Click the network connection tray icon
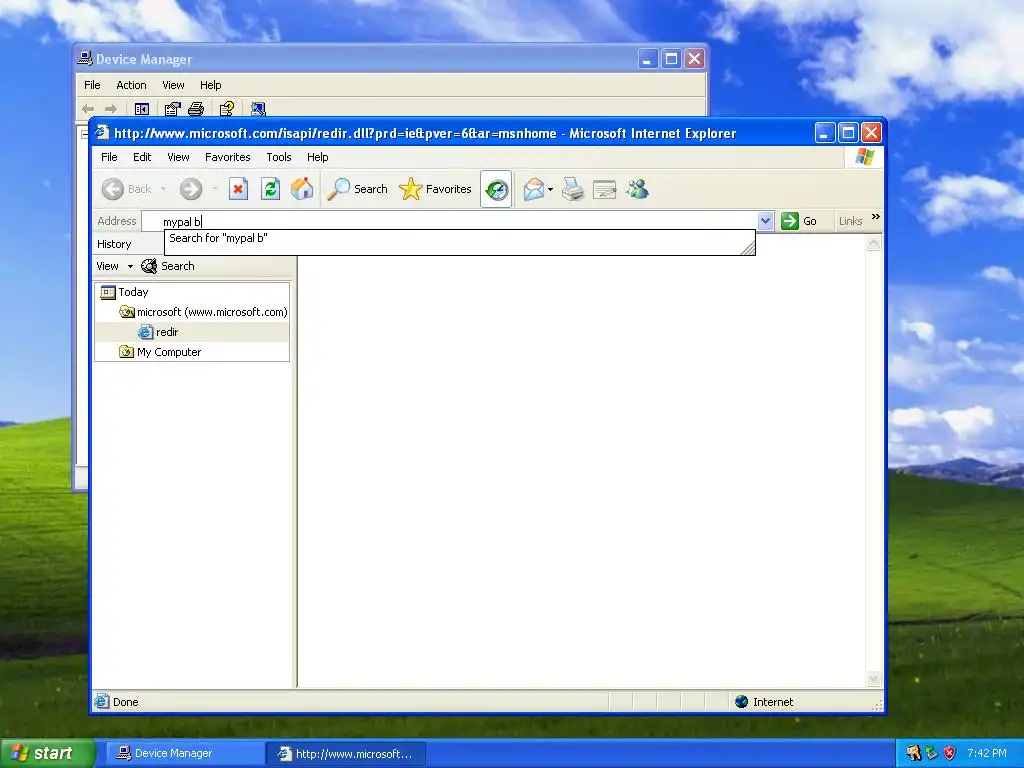 click(932, 753)
